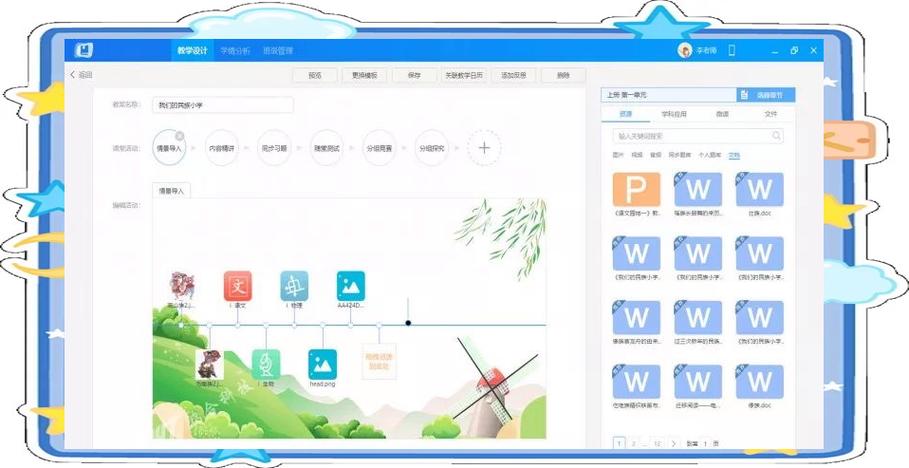Go to resource page 1
Viewport: 909px width, 468px height.
619,444
